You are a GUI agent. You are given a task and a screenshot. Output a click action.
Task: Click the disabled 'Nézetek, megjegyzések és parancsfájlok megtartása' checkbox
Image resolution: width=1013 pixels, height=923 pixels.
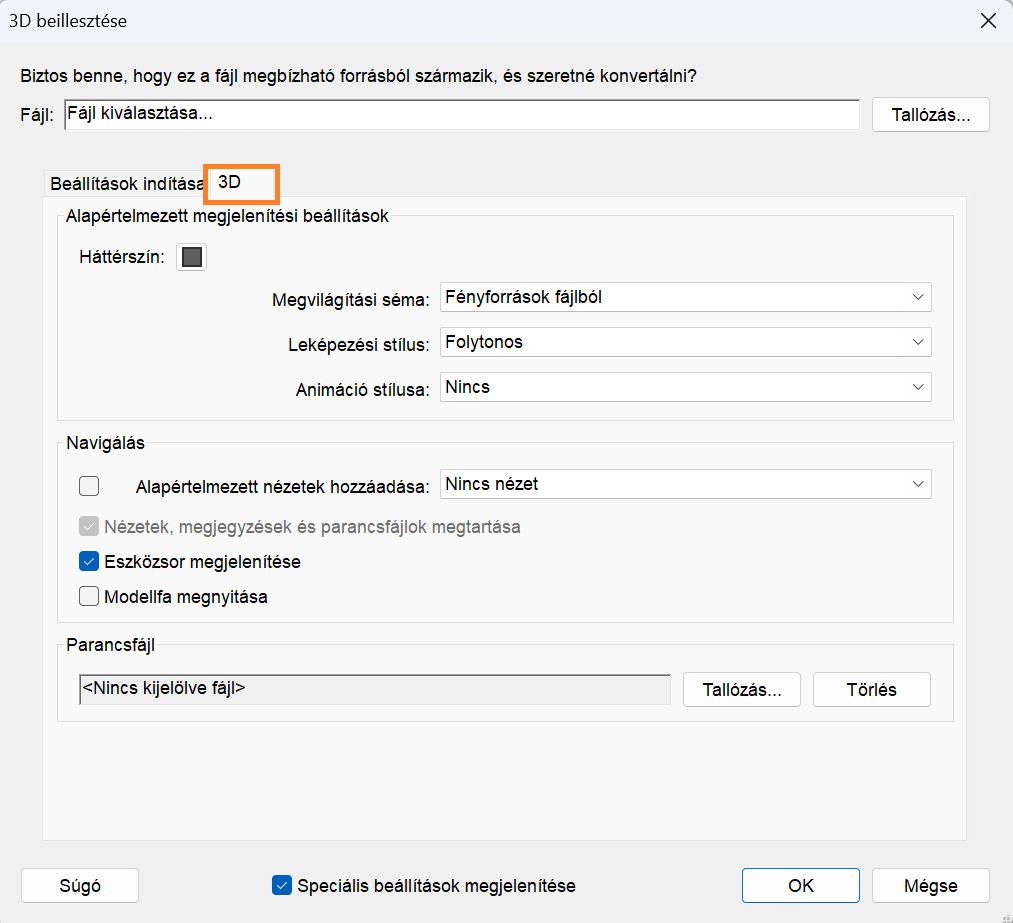(89, 527)
